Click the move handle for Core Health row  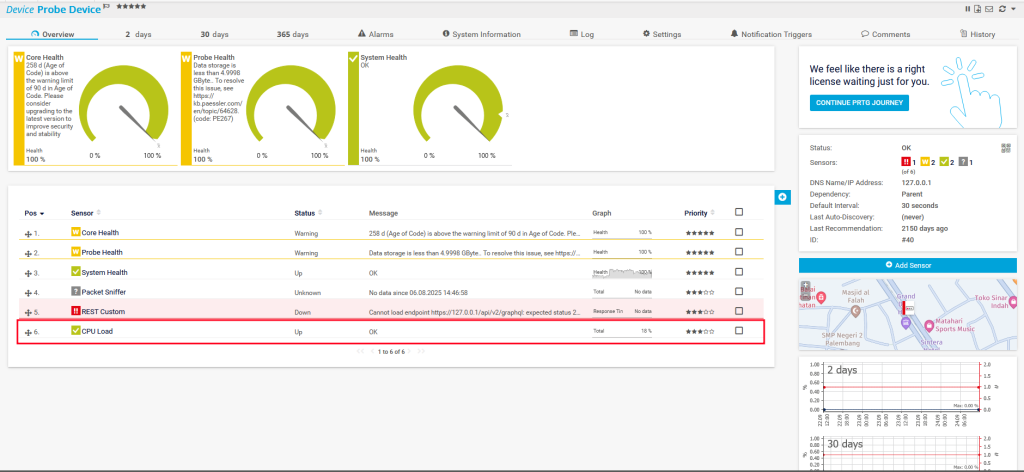click(x=29, y=232)
